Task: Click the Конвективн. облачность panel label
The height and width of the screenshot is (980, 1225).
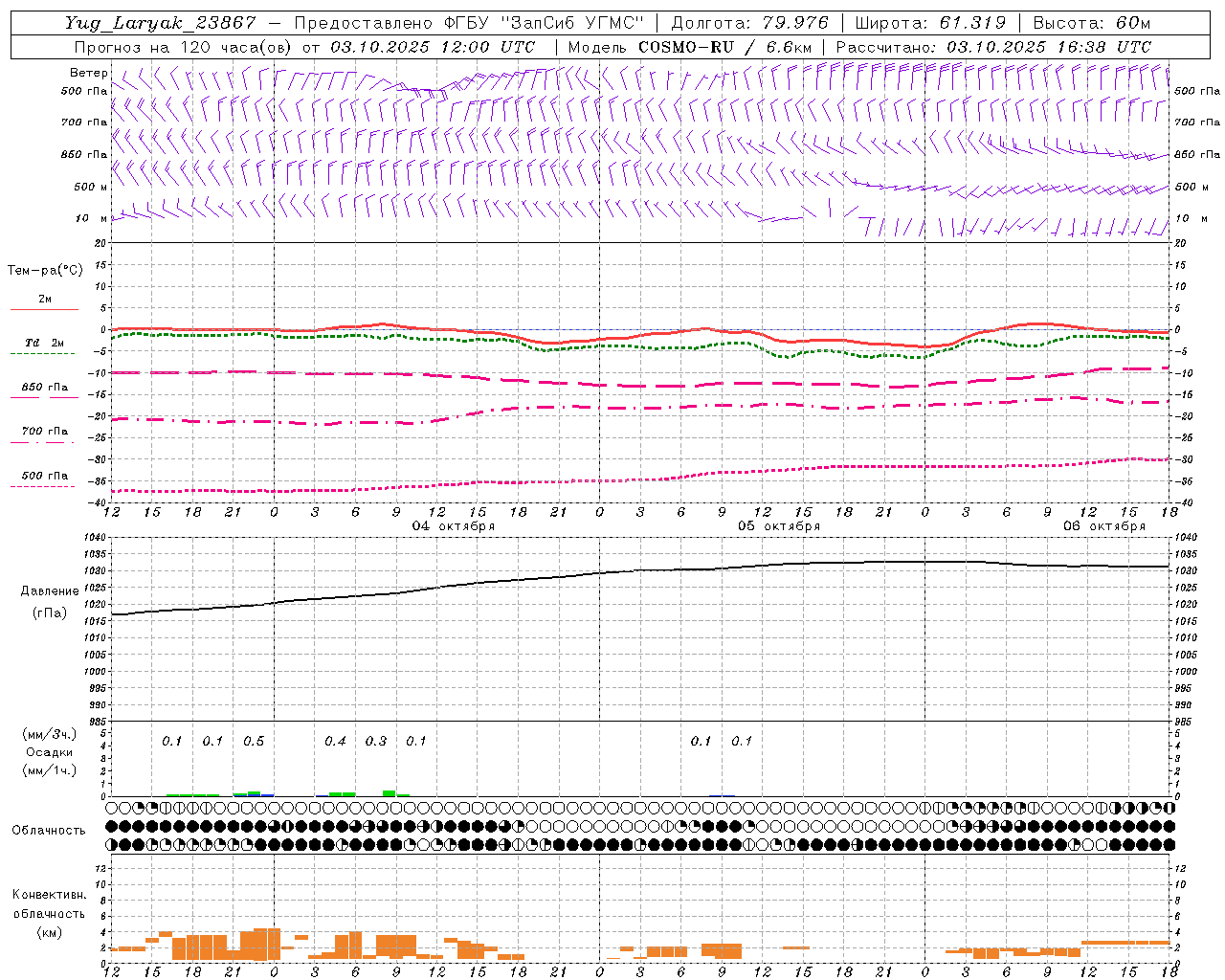Action: point(49,904)
